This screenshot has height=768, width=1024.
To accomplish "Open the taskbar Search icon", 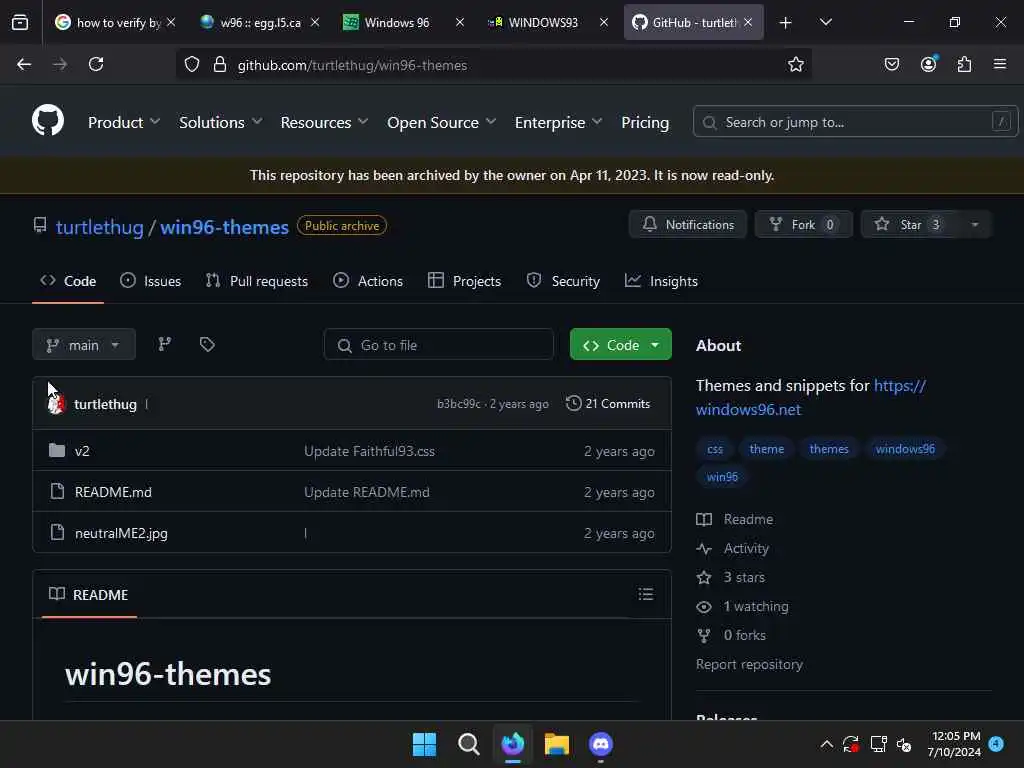I will pyautogui.click(x=468, y=744).
